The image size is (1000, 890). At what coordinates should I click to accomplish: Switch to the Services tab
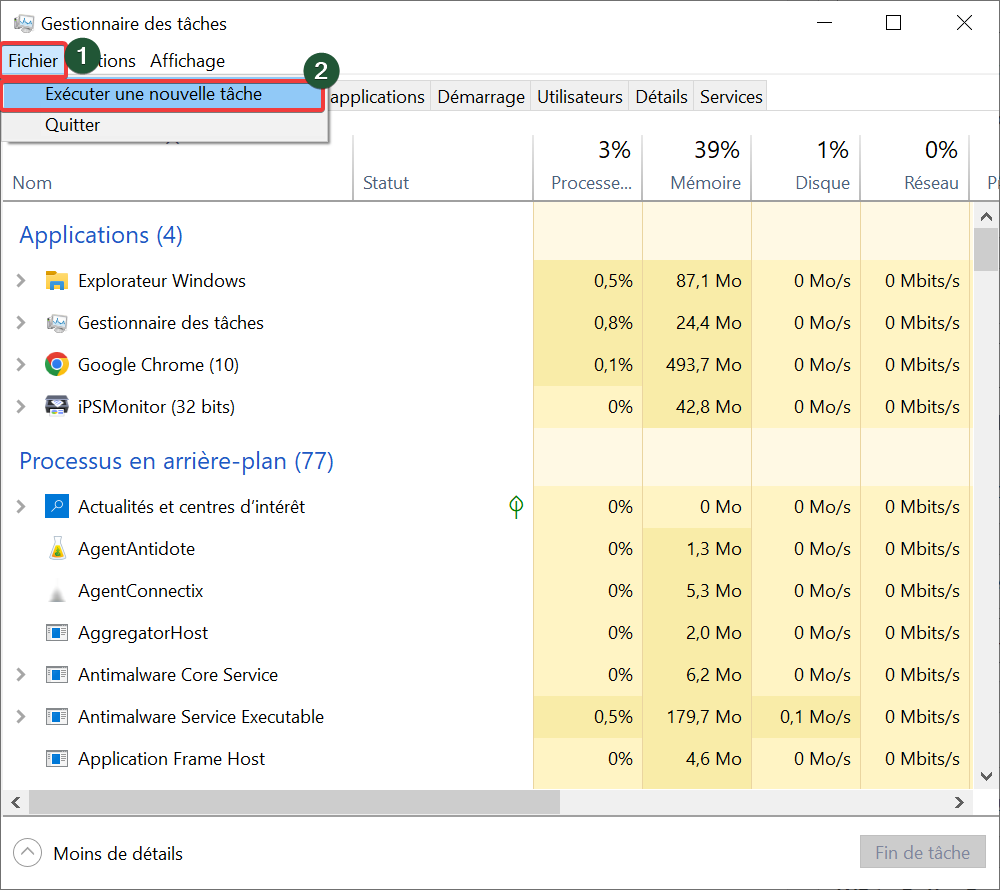click(x=731, y=97)
